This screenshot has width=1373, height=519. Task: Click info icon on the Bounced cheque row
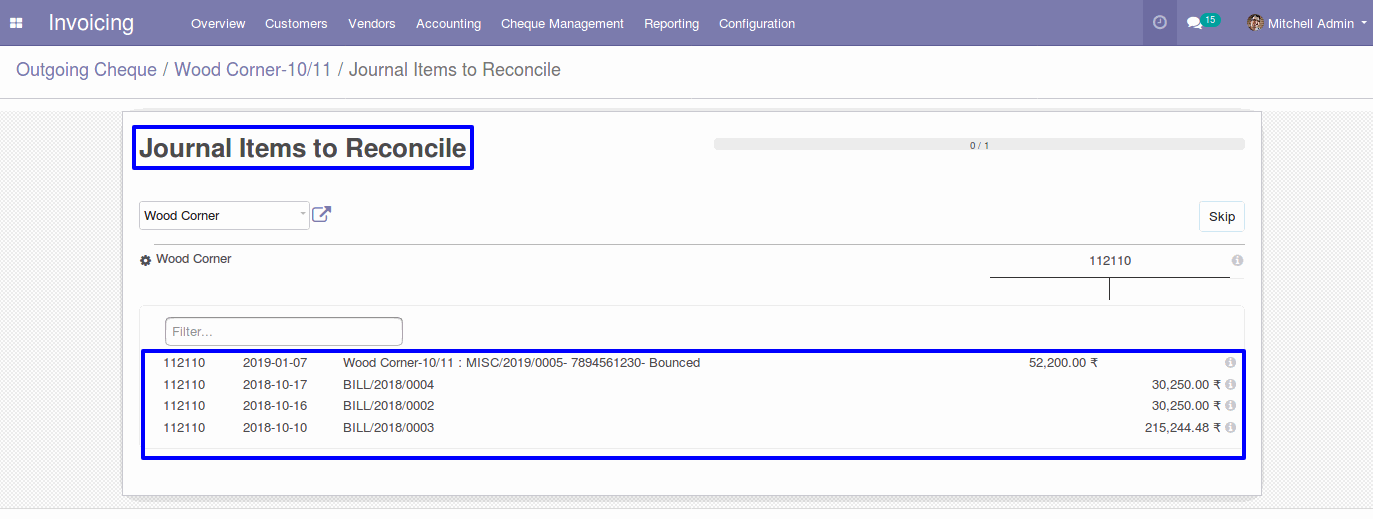point(1231,363)
